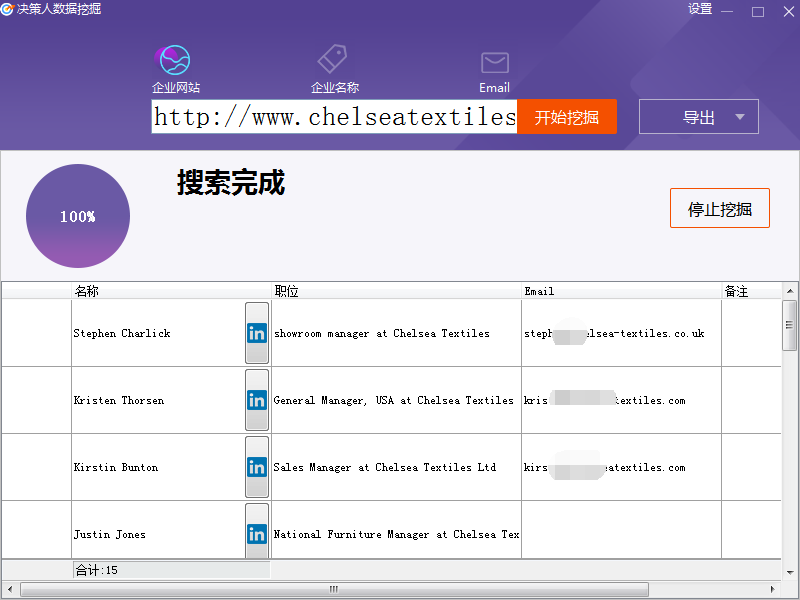Click 'National Furniture Manager' position cell
This screenshot has height=600, width=800.
click(396, 531)
